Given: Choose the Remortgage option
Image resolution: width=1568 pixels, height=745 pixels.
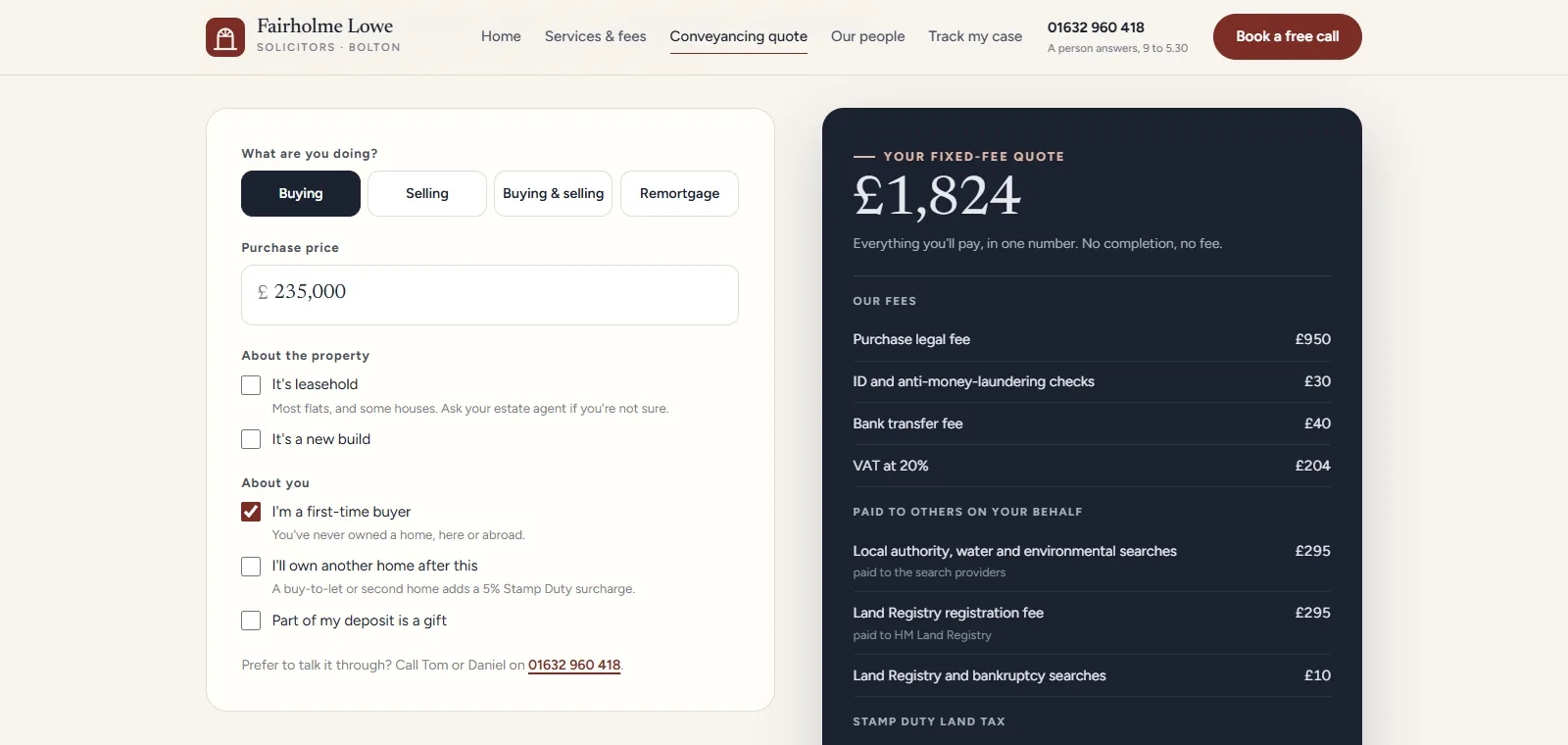Looking at the screenshot, I should click(x=680, y=193).
